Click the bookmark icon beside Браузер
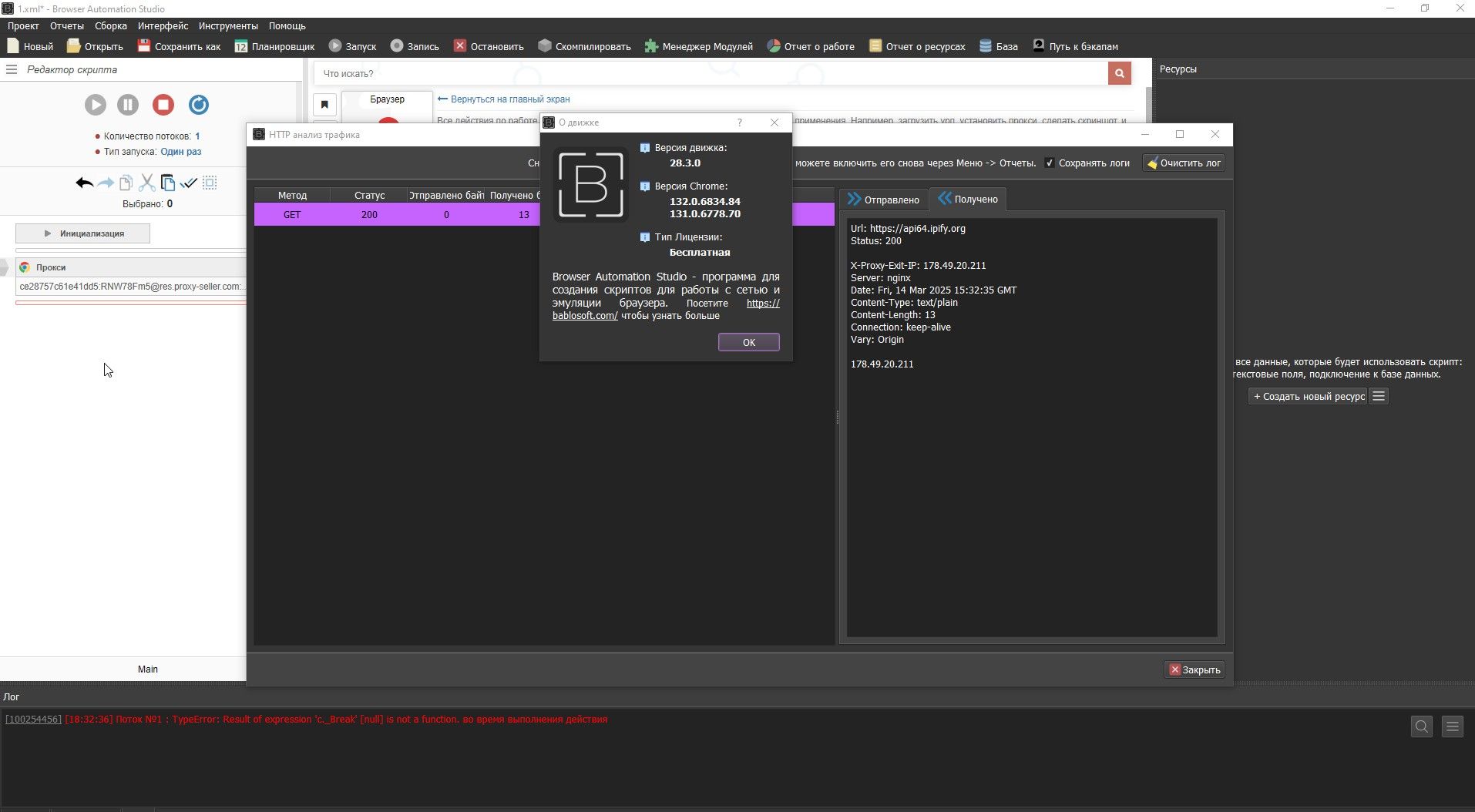Screen dimensions: 1475x812 pyautogui.click(x=324, y=105)
